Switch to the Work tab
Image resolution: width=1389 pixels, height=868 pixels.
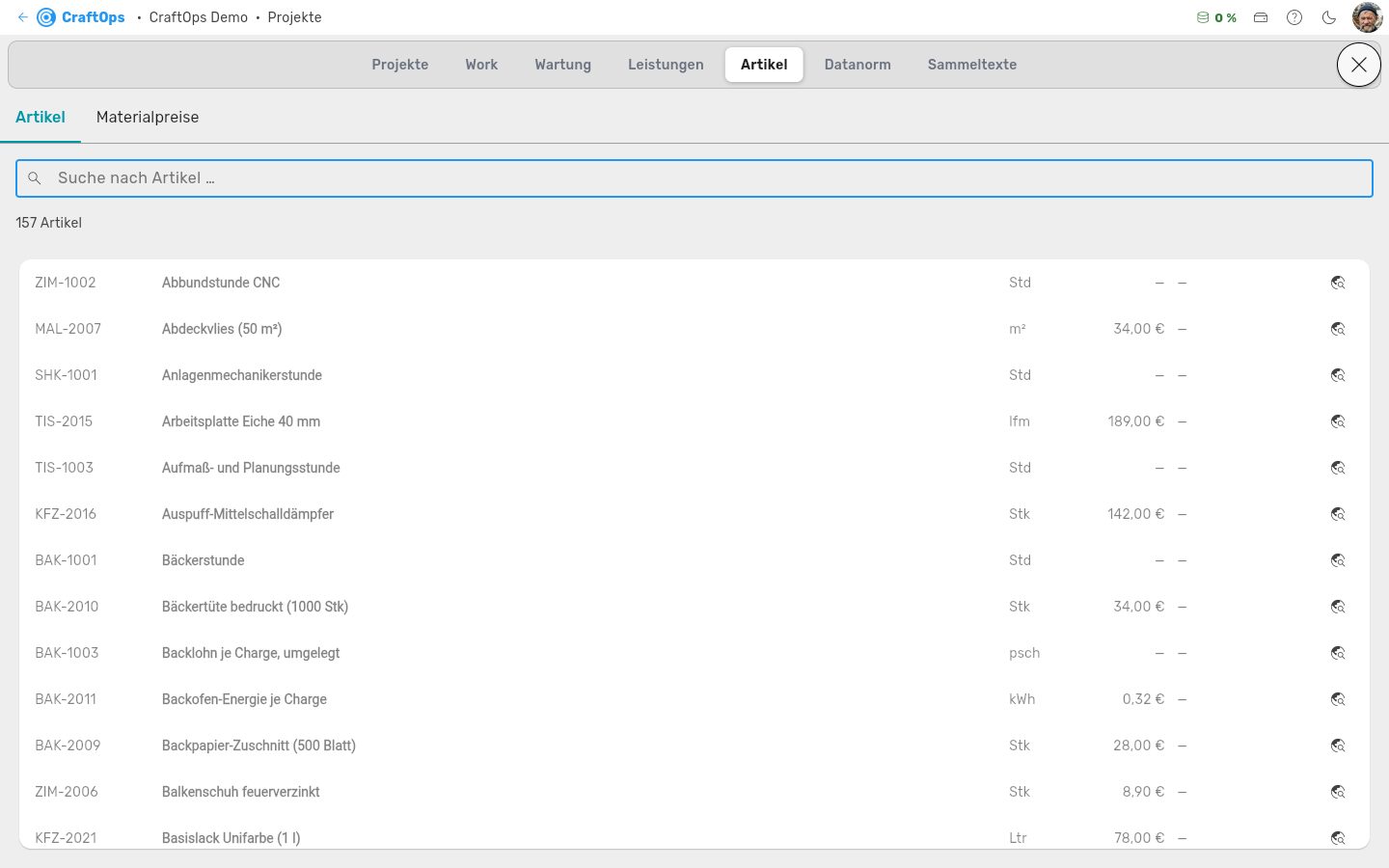pos(481,65)
